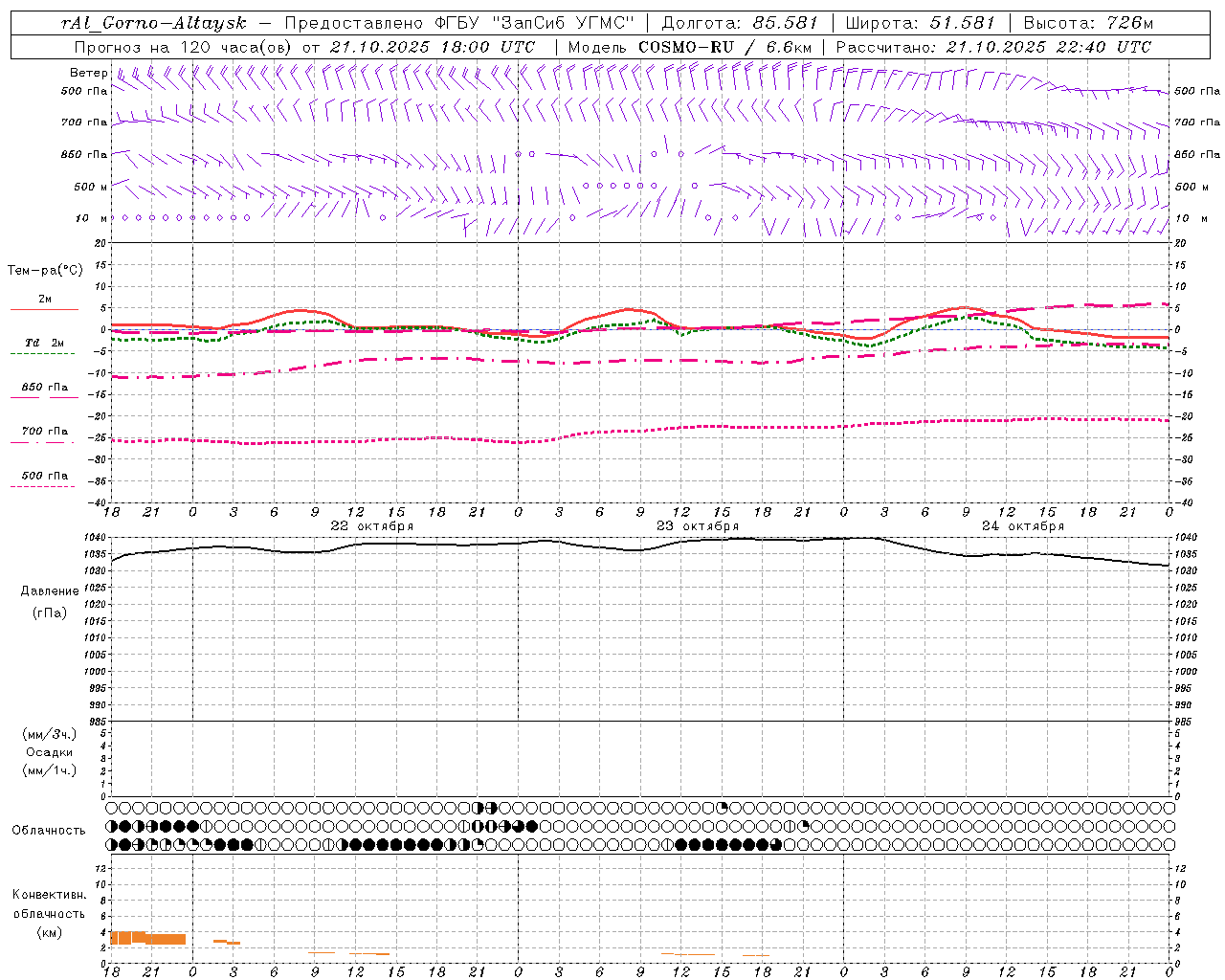The height and width of the screenshot is (980, 1225).
Task: Click the 10 м wind level label on left axis
Action: 91,218
